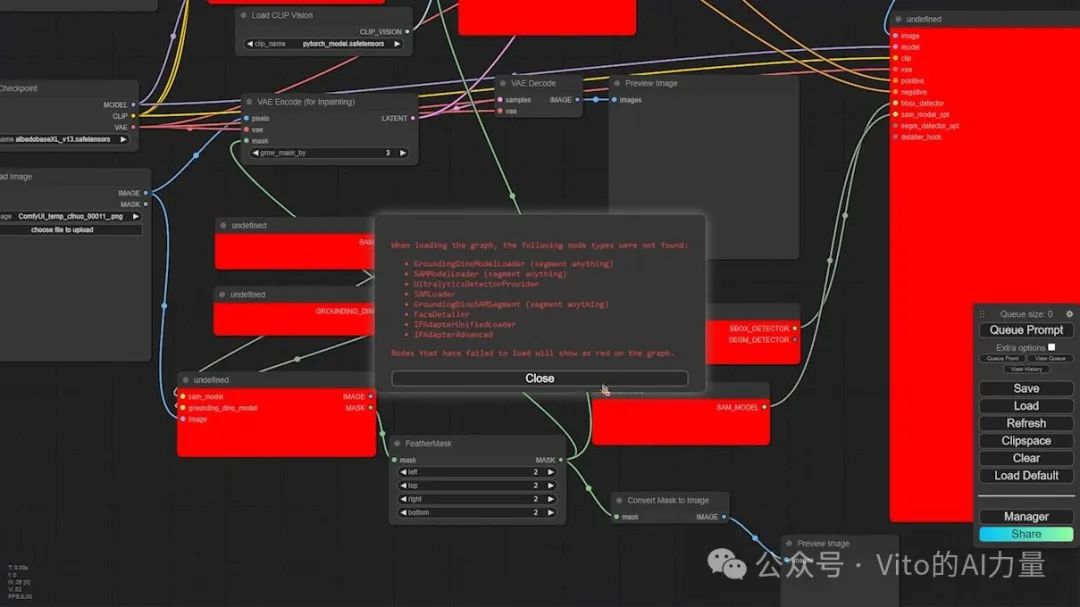Screen dimensions: 1080x607
Task: Collapse Convert Mask to Image node dot
Action: click(619, 500)
